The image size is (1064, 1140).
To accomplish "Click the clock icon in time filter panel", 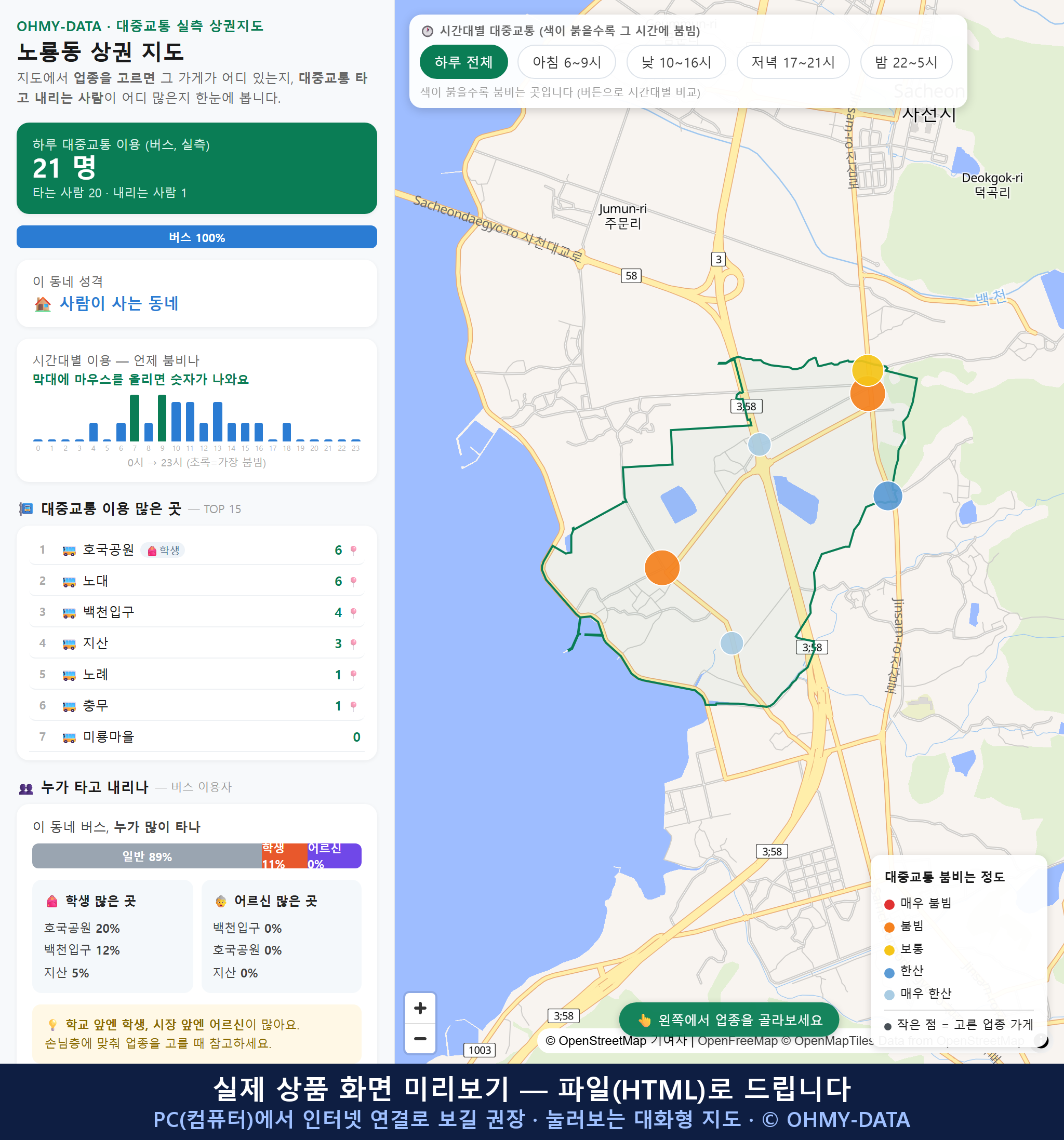I will coord(428,31).
